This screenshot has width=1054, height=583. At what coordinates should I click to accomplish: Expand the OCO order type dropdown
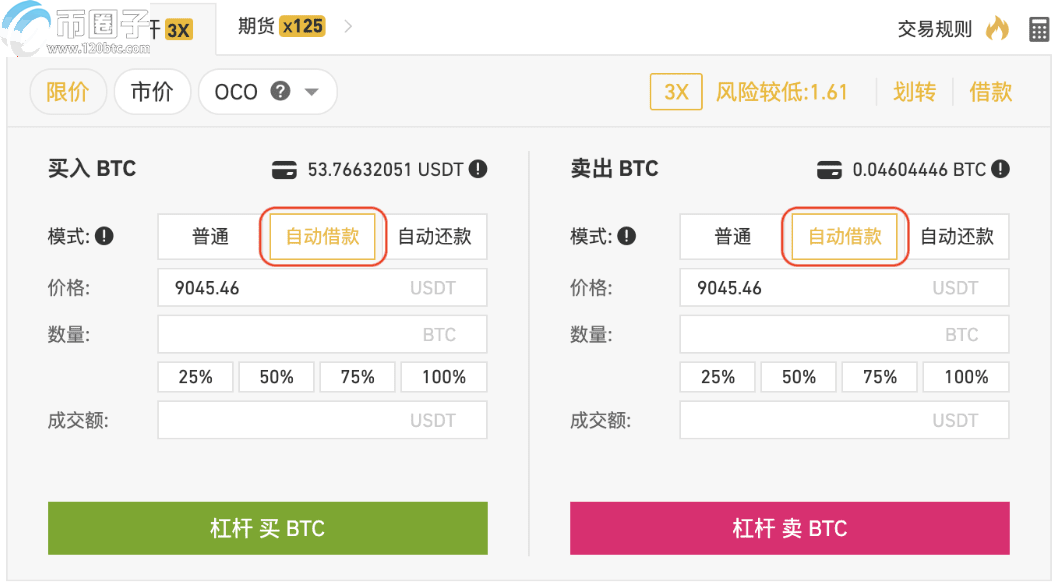click(x=311, y=92)
